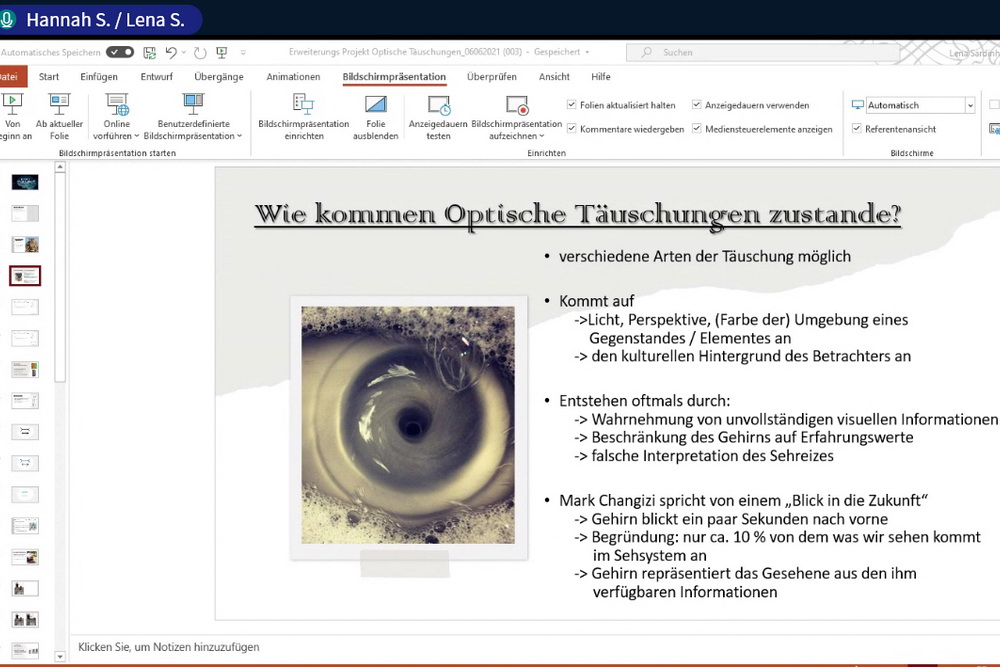Select the third slide thumbnail with photo
The width and height of the screenshot is (1000, 667).
coord(25,244)
